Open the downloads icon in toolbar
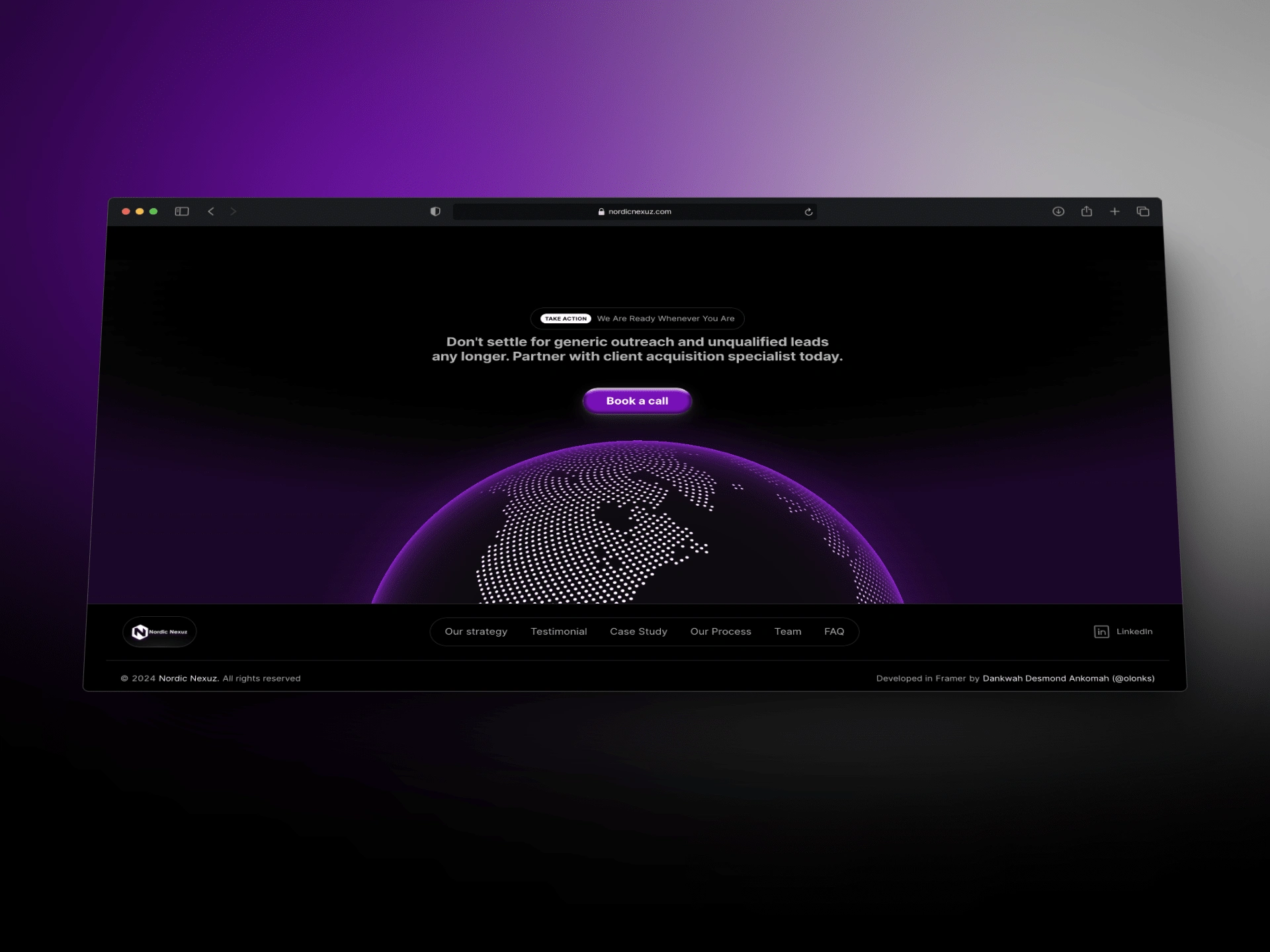The image size is (1270, 952). coord(1058,212)
